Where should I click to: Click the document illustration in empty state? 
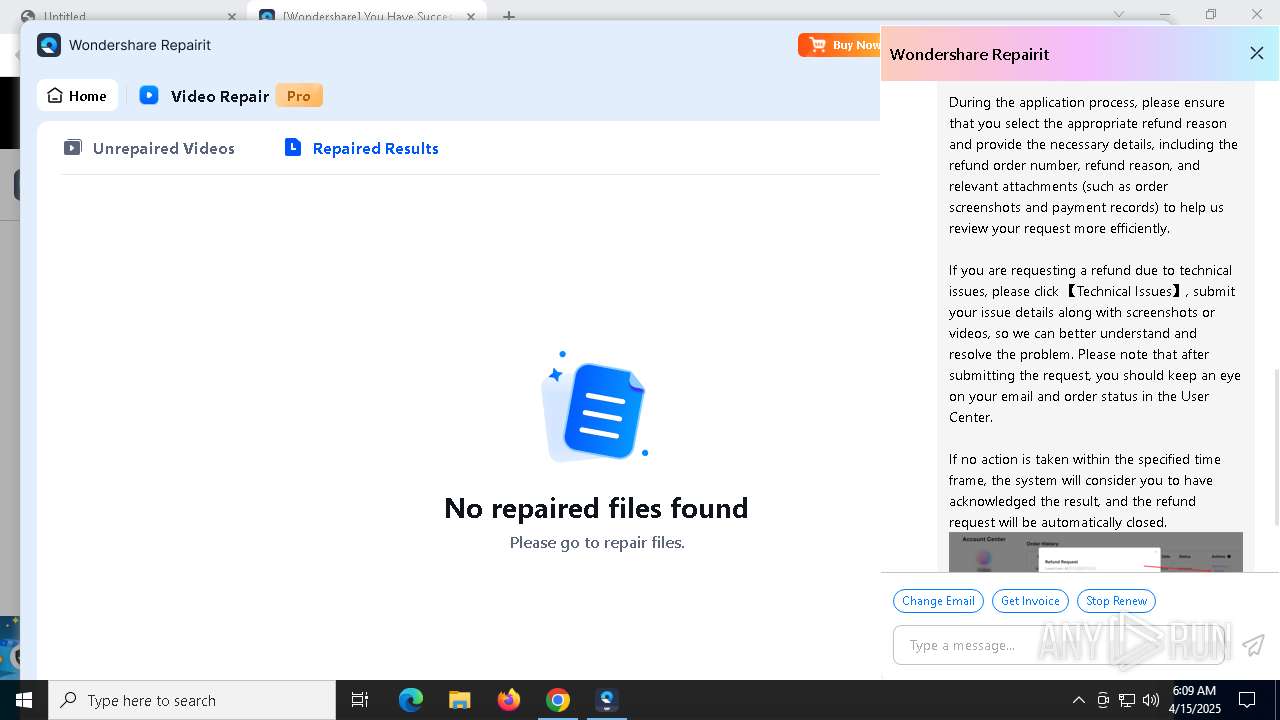click(x=595, y=408)
